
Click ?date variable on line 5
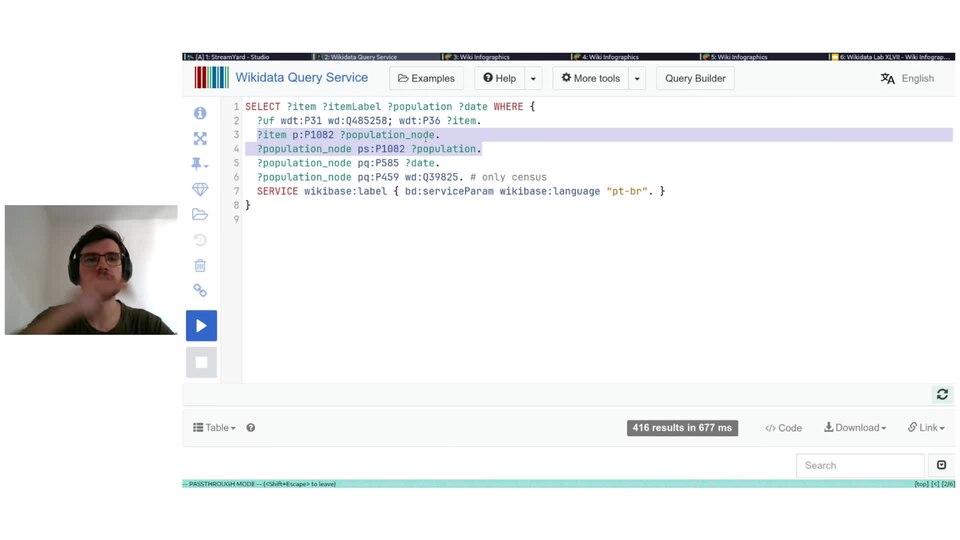click(x=419, y=163)
